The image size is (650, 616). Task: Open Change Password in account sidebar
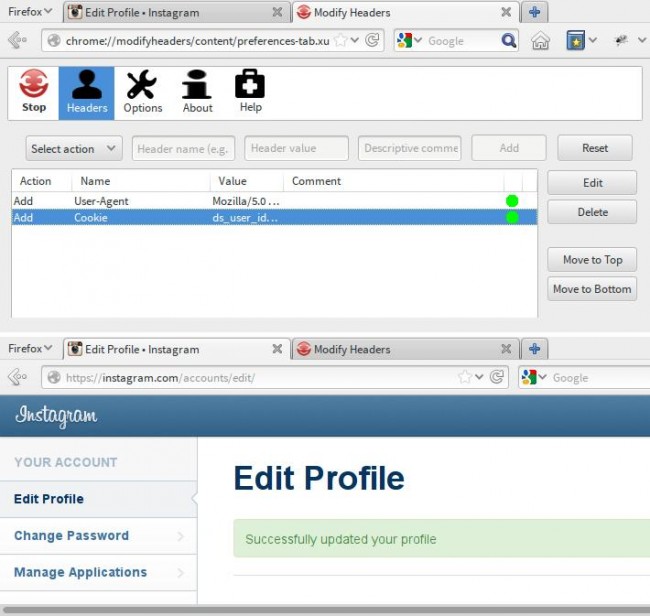click(98, 536)
